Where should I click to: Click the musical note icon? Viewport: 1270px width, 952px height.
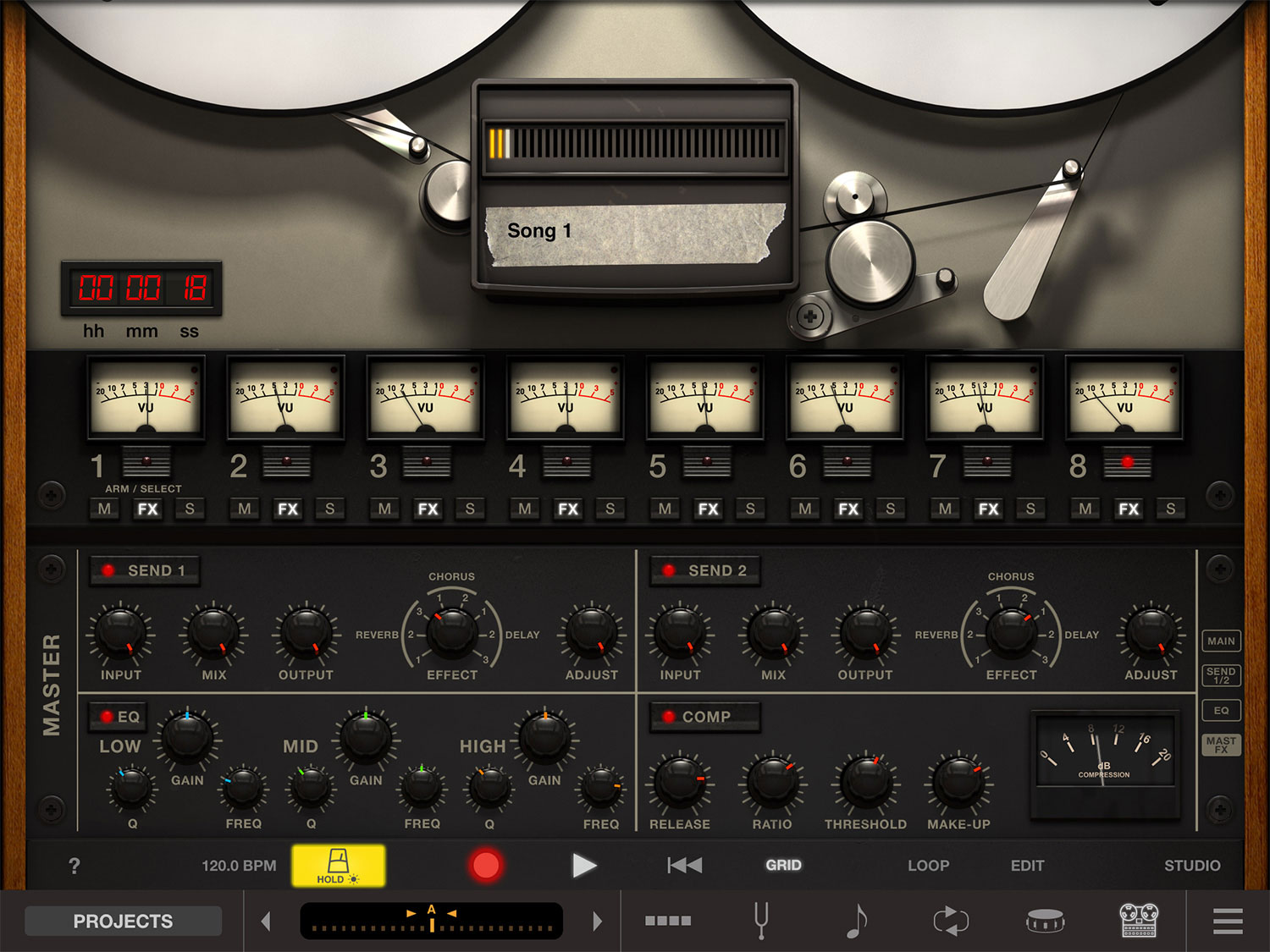pyautogui.click(x=857, y=921)
